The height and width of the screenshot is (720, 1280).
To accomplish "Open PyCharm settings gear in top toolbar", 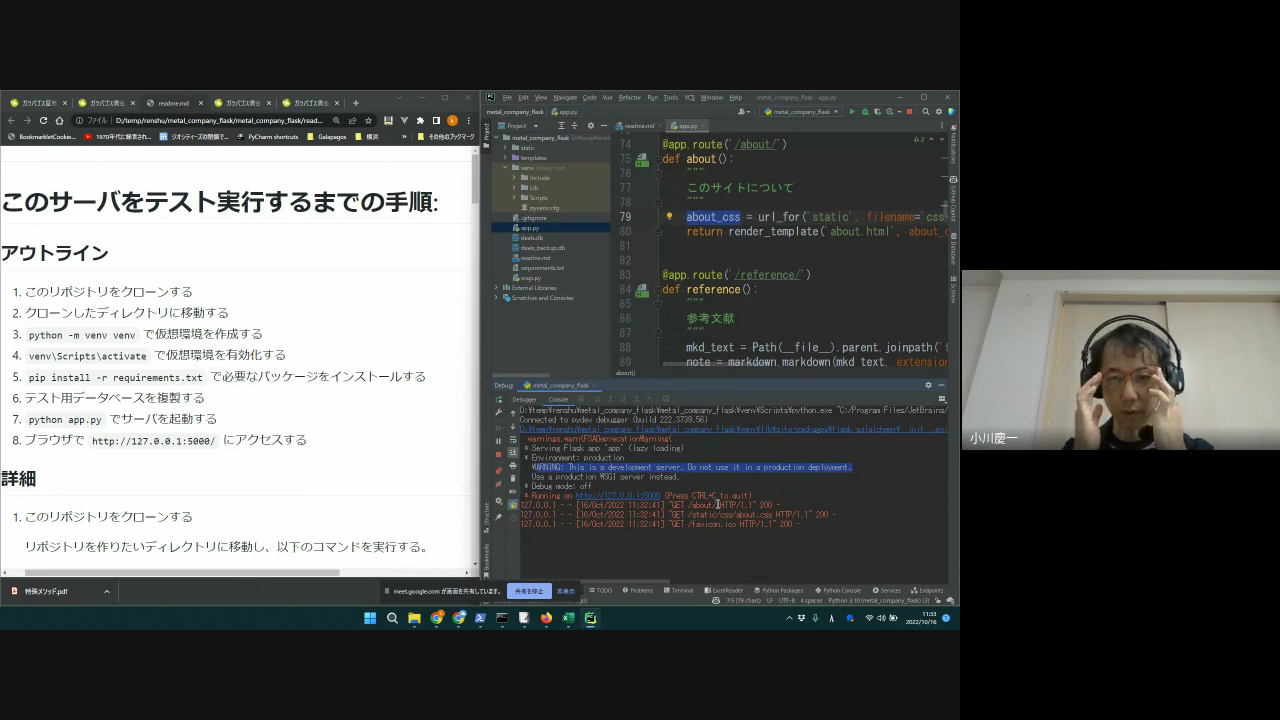I will 939,112.
